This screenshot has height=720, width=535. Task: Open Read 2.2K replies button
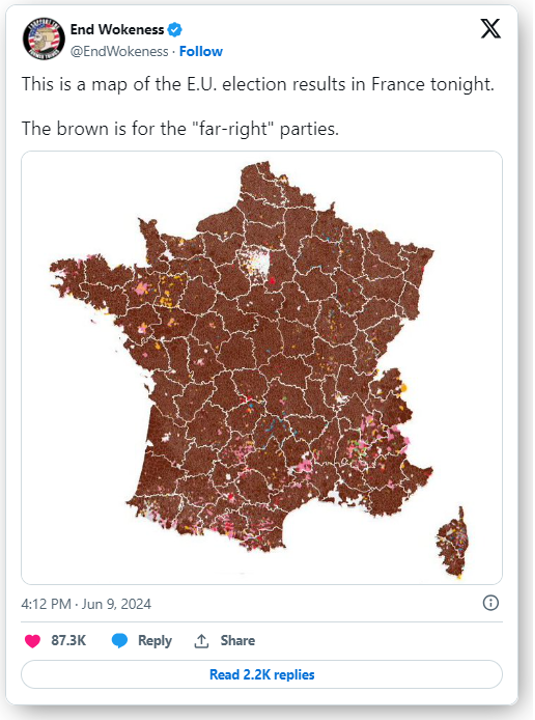pos(262,675)
